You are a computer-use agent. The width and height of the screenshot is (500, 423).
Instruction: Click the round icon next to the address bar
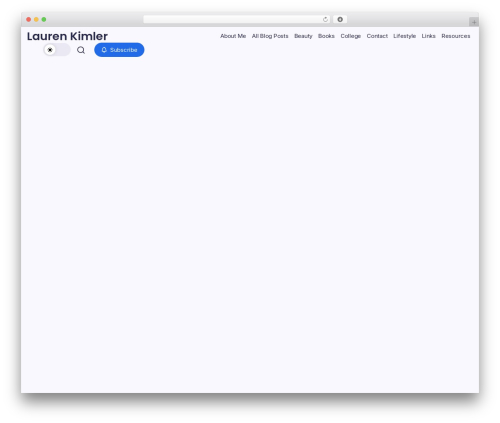pos(340,19)
